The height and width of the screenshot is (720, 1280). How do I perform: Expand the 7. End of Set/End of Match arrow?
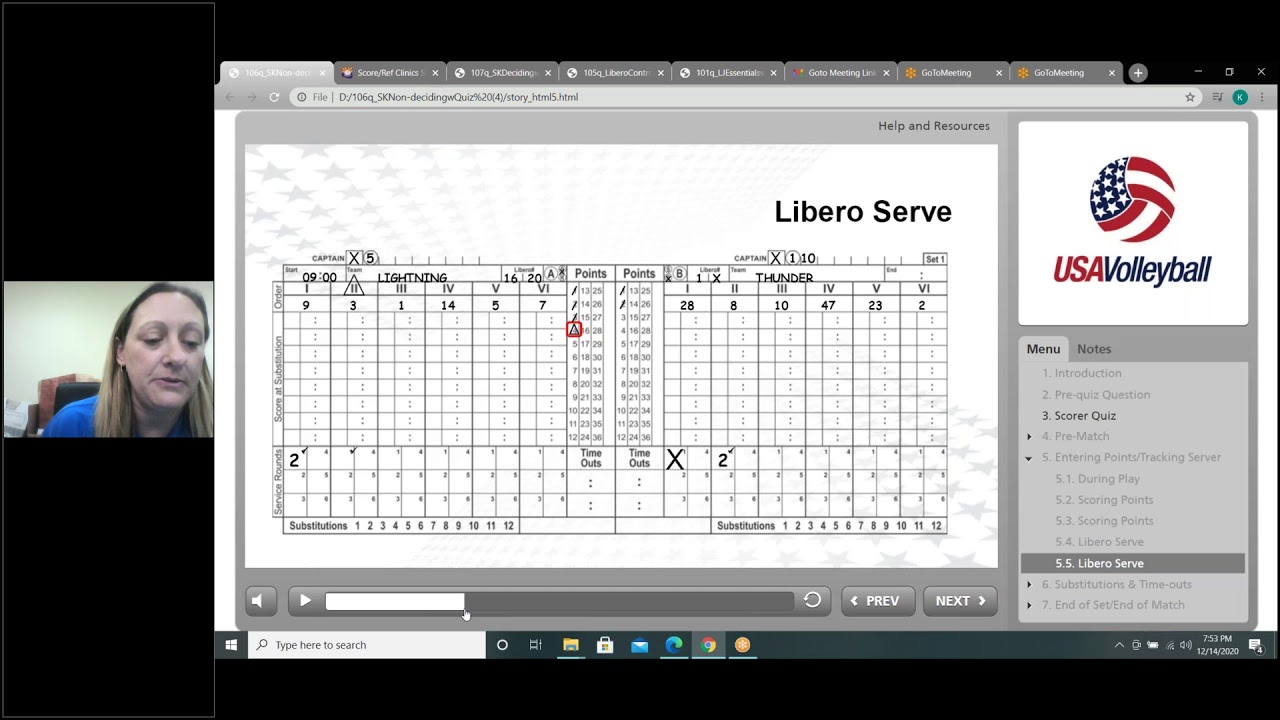[x=1029, y=606]
